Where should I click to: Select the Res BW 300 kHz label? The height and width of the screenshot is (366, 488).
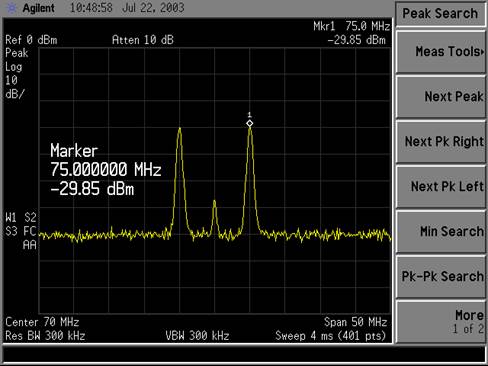point(45,336)
